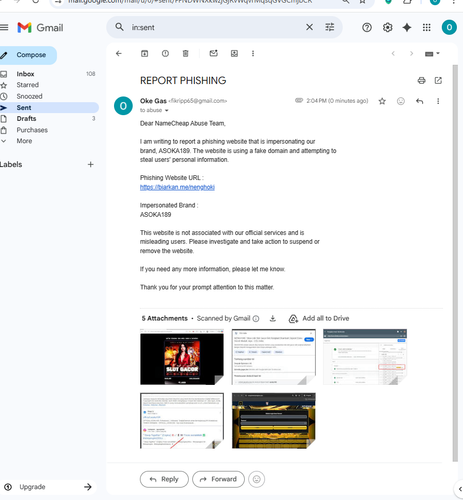Open the Google account avatar
The image size is (463, 500).
(449, 27)
